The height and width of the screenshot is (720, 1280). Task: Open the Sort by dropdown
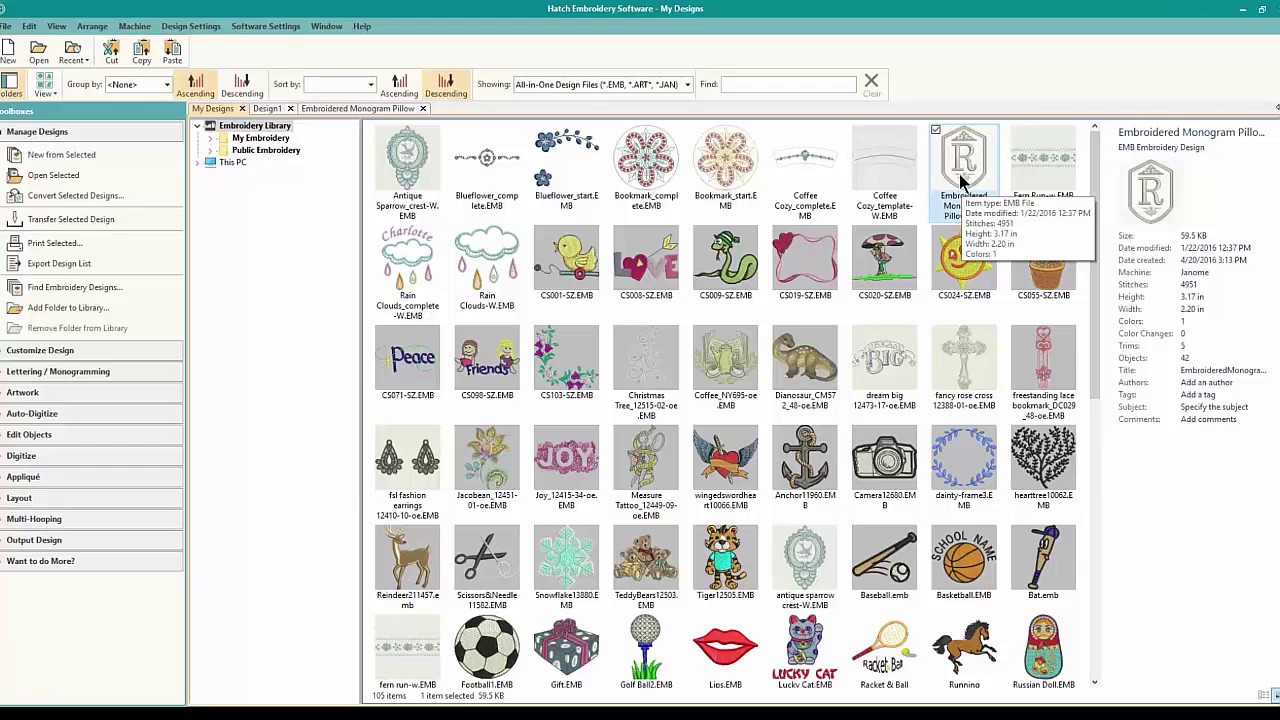371,85
